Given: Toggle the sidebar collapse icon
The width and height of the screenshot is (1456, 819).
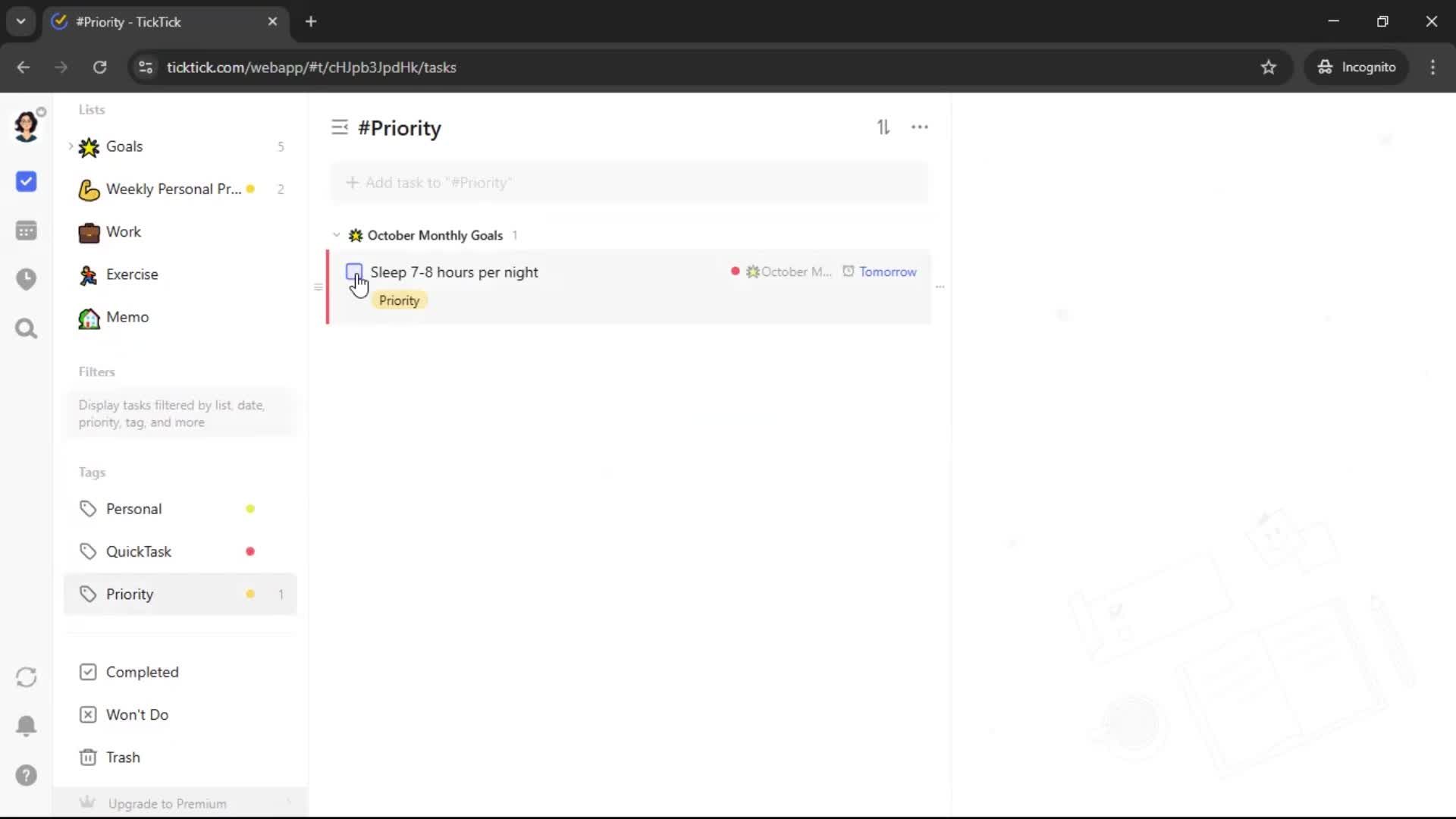Looking at the screenshot, I should pyautogui.click(x=339, y=127).
